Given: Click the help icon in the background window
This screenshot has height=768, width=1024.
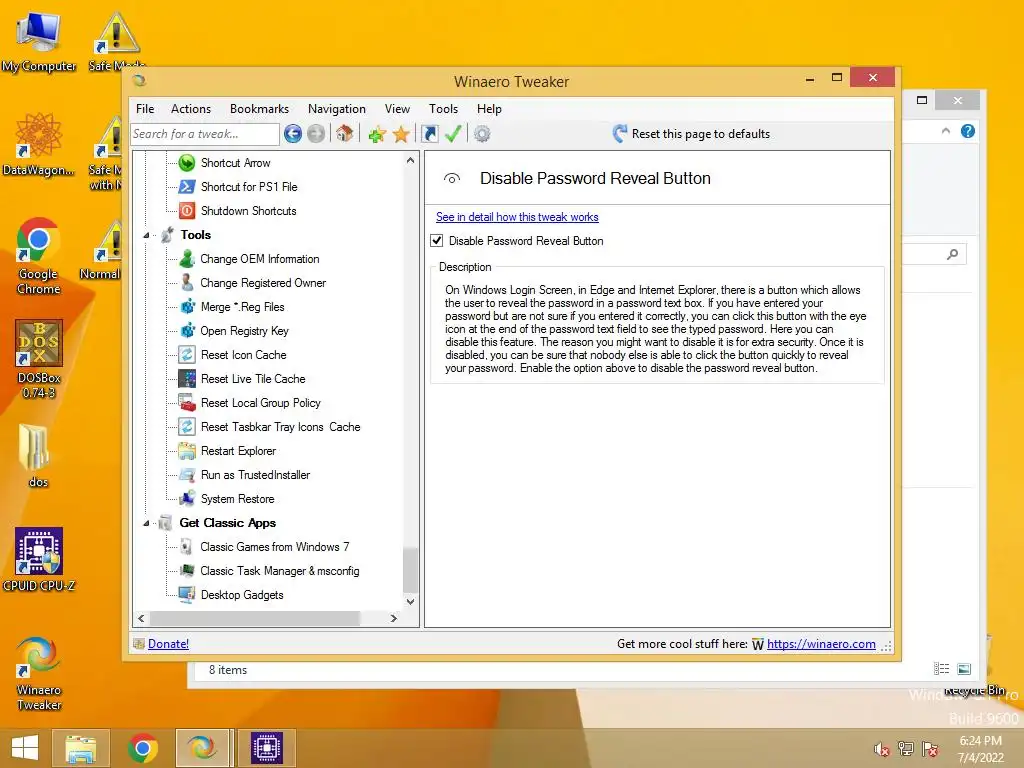Looking at the screenshot, I should pos(968,131).
